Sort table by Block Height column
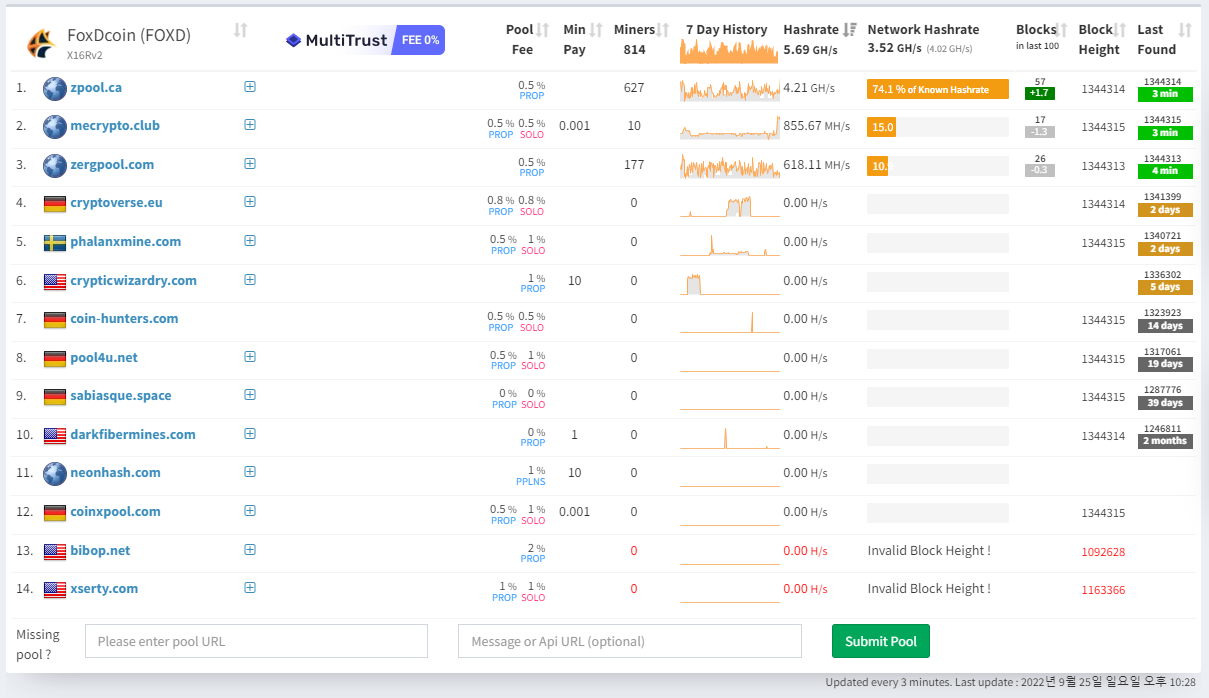This screenshot has width=1209, height=698. [1120, 30]
